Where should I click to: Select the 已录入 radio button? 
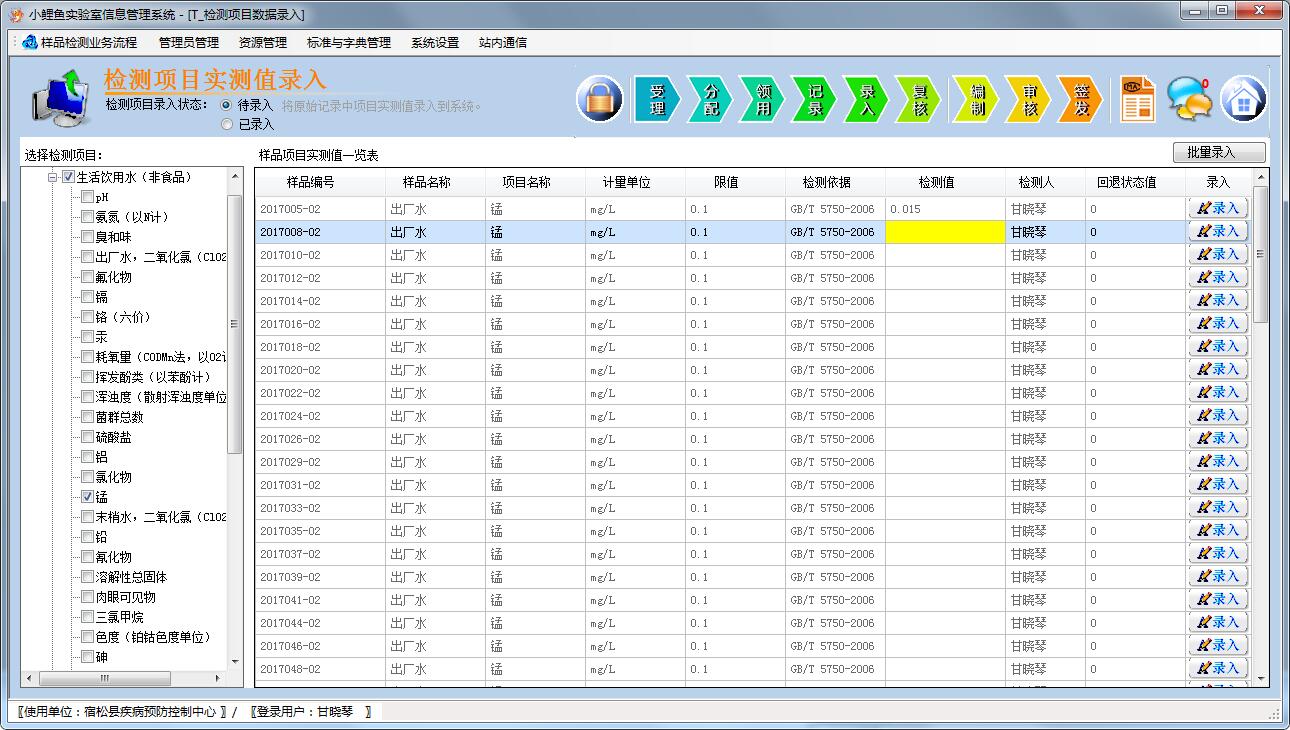click(227, 125)
